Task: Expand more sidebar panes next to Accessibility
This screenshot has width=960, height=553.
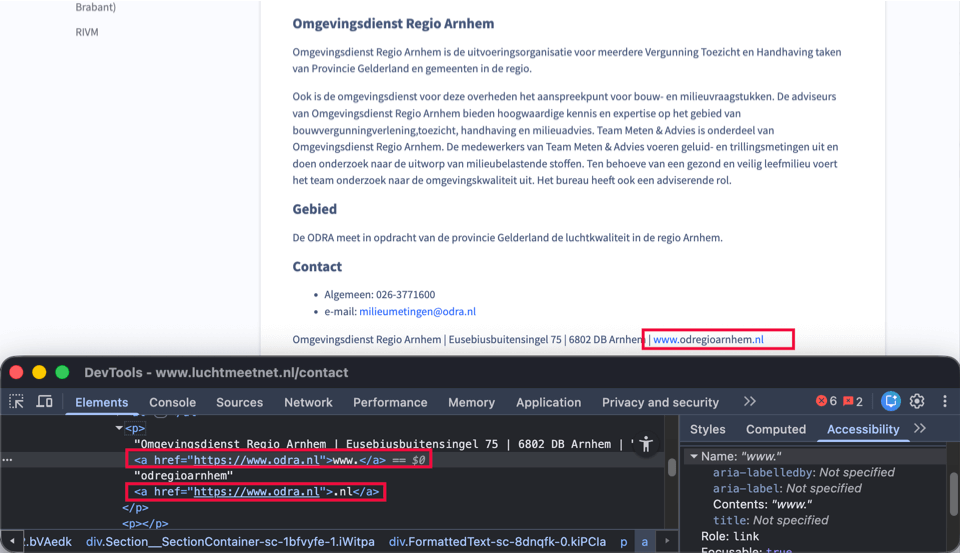Action: tap(920, 428)
